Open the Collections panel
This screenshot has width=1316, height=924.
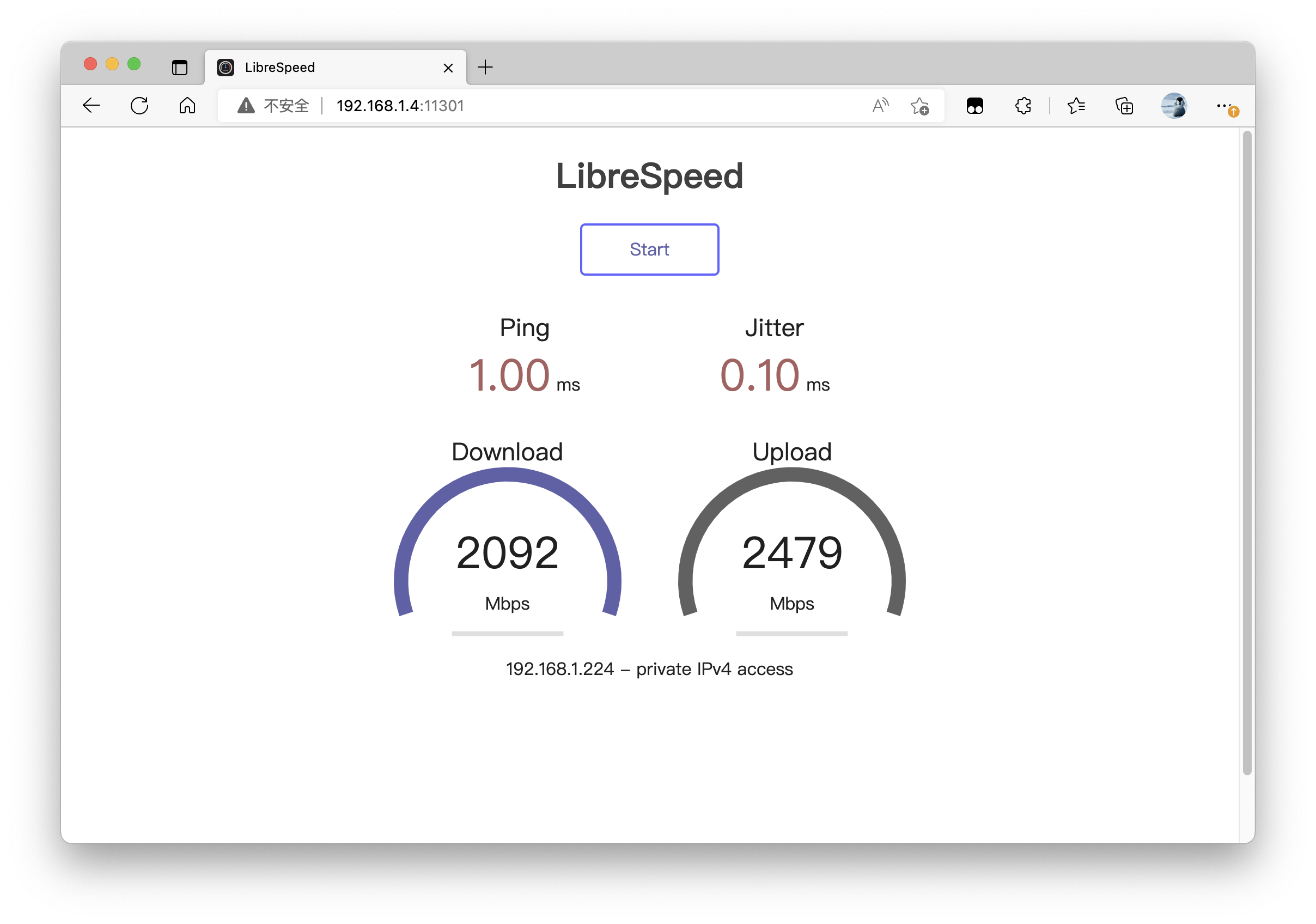click(1124, 106)
